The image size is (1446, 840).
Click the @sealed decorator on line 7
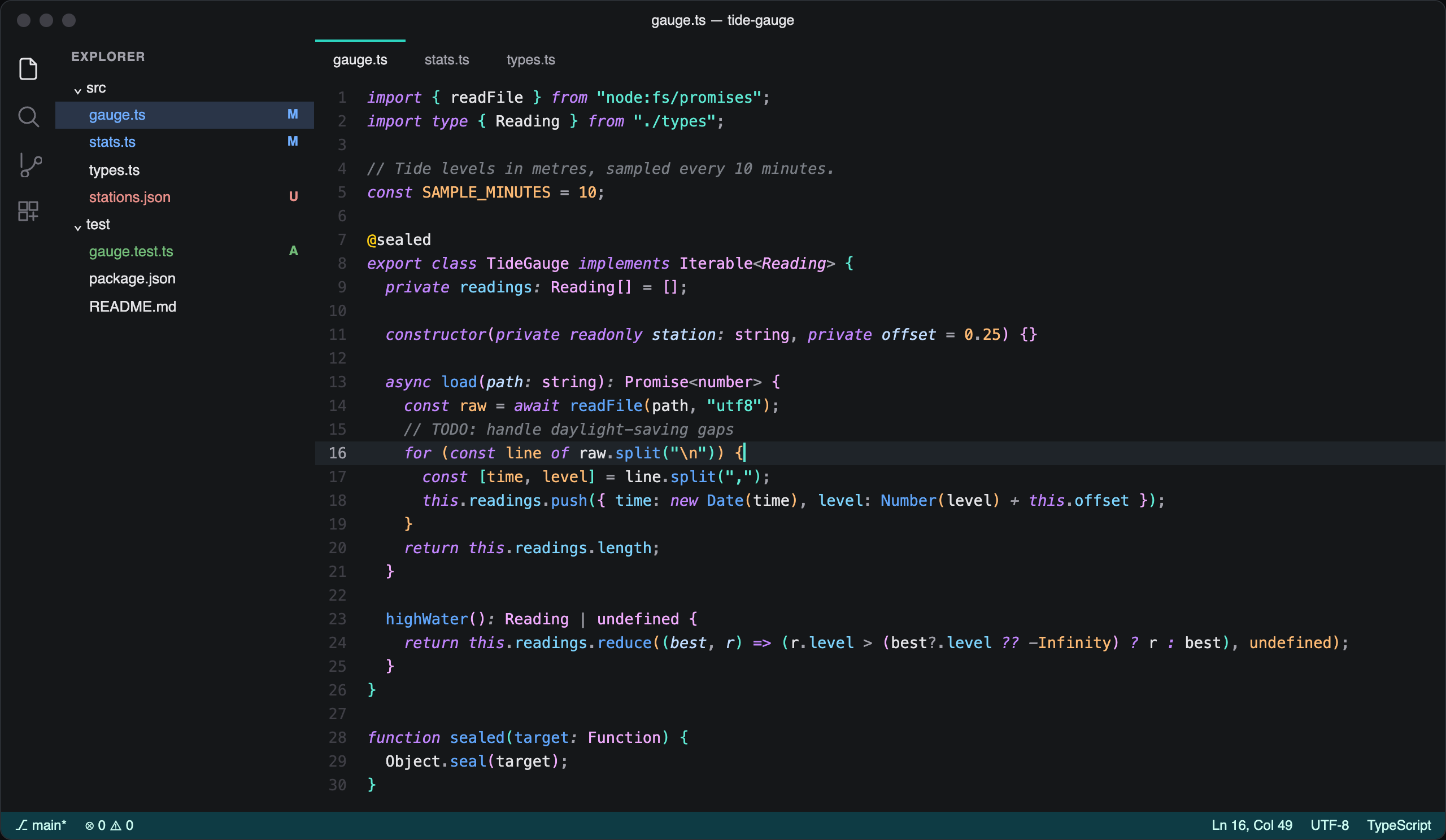(399, 240)
